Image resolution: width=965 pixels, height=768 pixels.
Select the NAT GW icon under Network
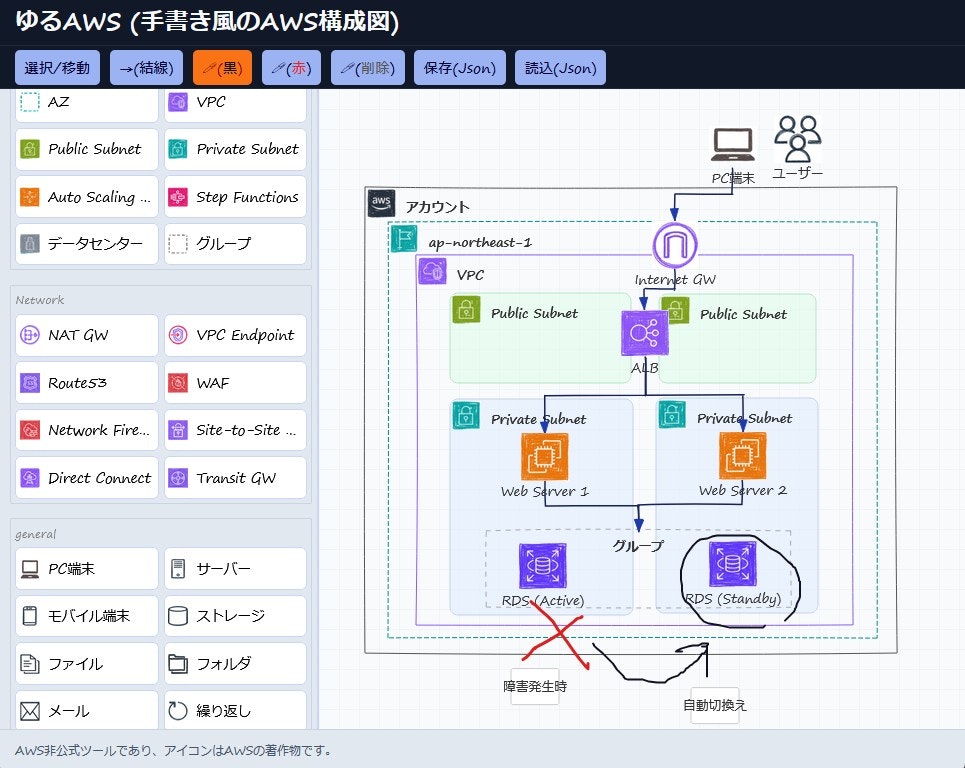(x=86, y=335)
